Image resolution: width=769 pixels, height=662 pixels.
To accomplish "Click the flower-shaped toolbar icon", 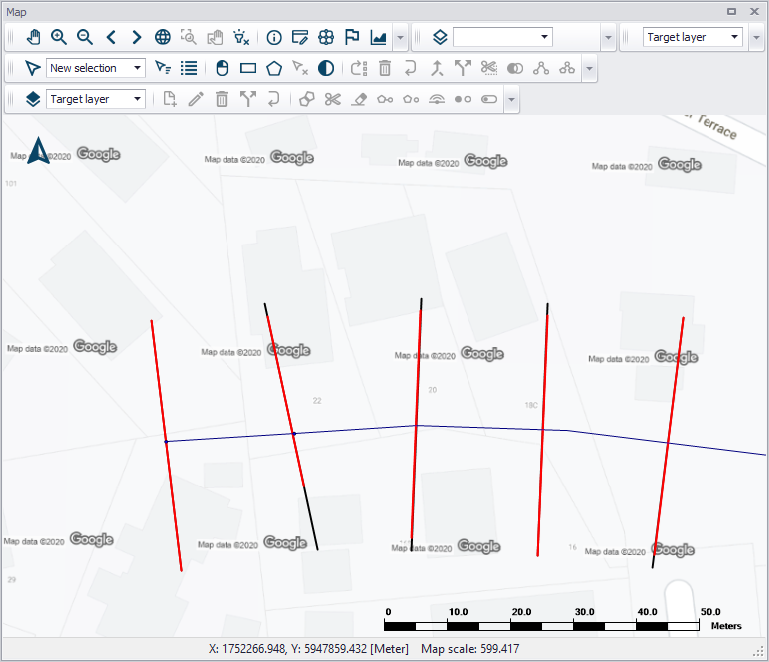I will [326, 37].
